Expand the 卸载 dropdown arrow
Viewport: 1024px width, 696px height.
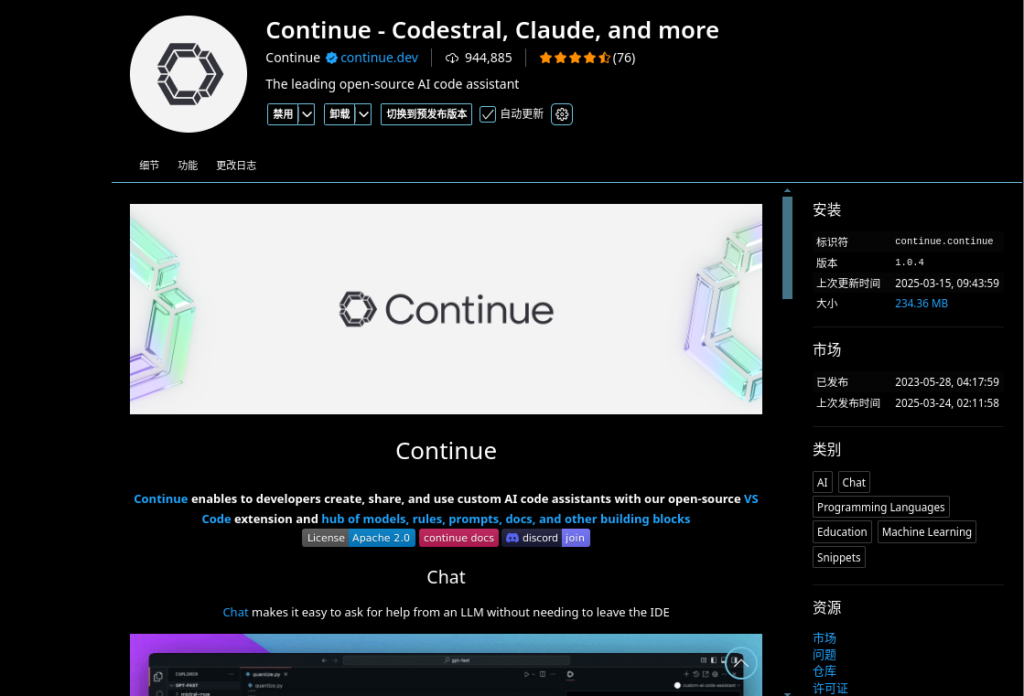363,114
